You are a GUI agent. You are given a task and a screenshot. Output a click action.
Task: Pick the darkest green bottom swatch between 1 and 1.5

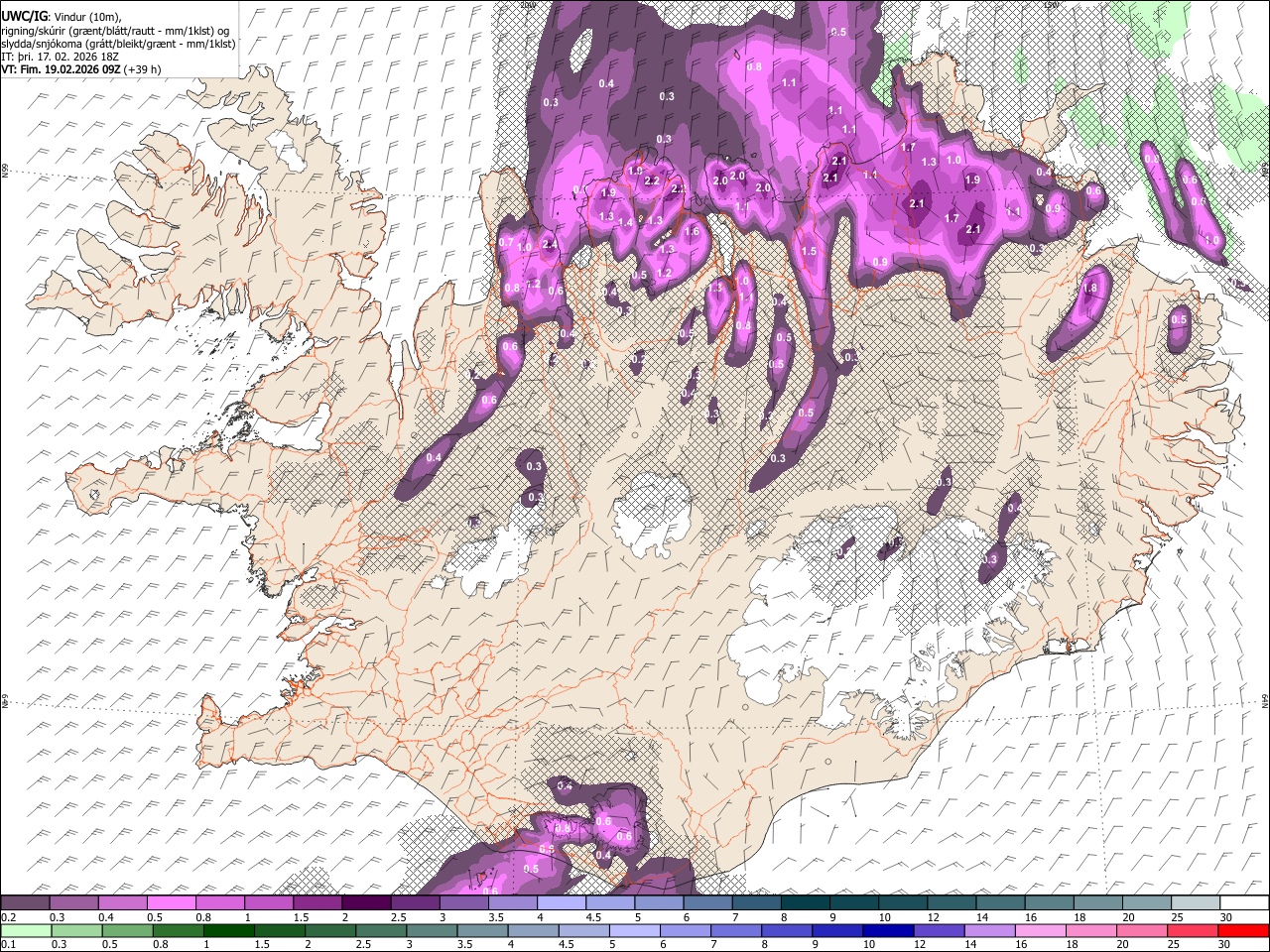(227, 930)
